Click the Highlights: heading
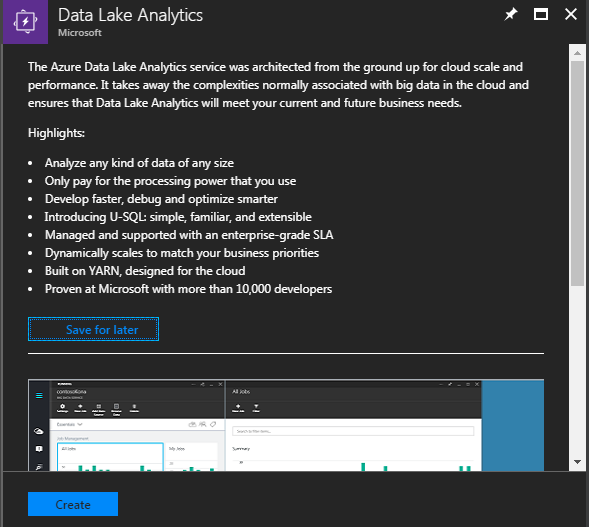589x527 pixels. point(56,133)
